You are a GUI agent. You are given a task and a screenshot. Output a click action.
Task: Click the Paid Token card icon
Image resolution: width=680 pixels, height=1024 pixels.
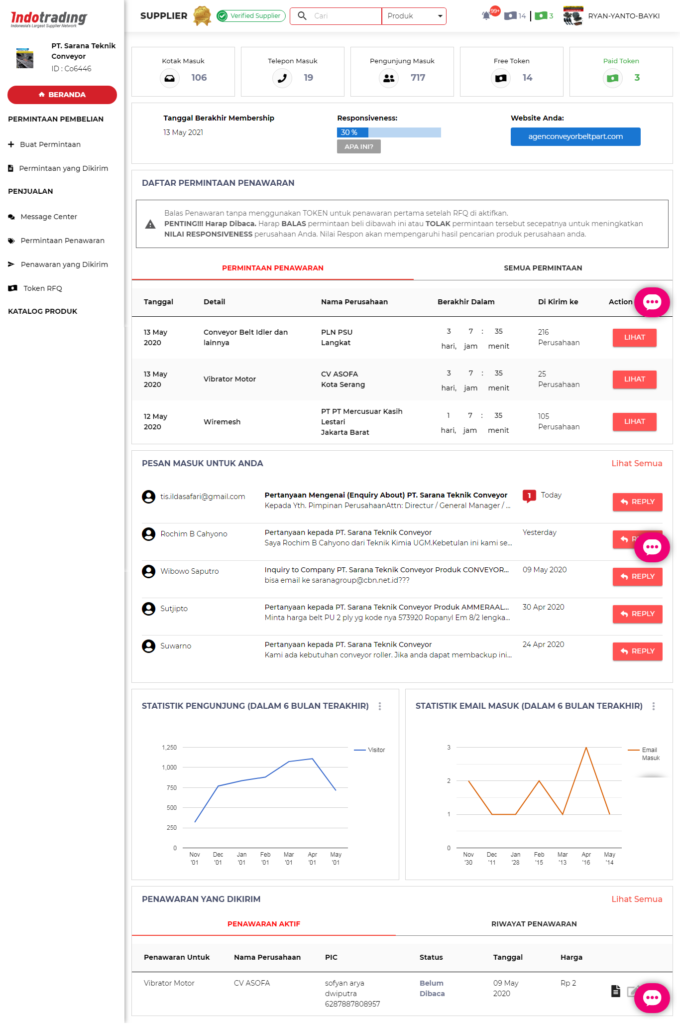[x=612, y=78]
